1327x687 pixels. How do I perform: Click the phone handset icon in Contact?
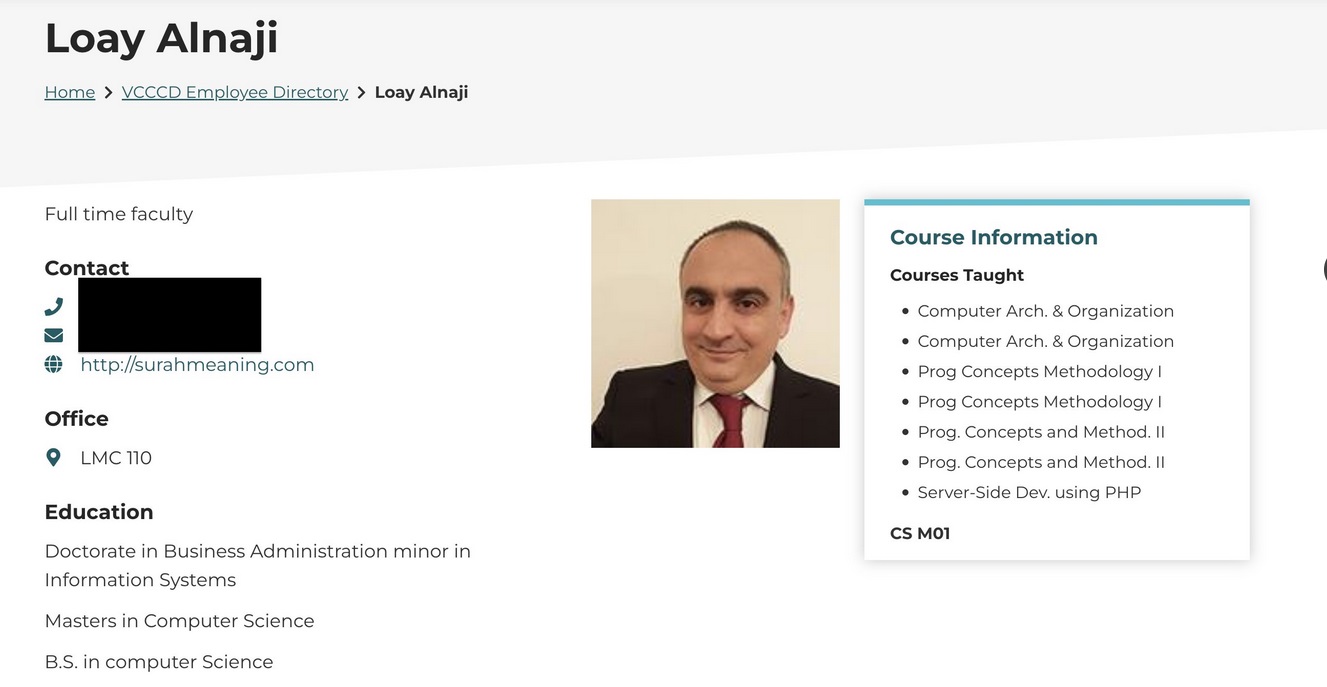click(x=53, y=306)
